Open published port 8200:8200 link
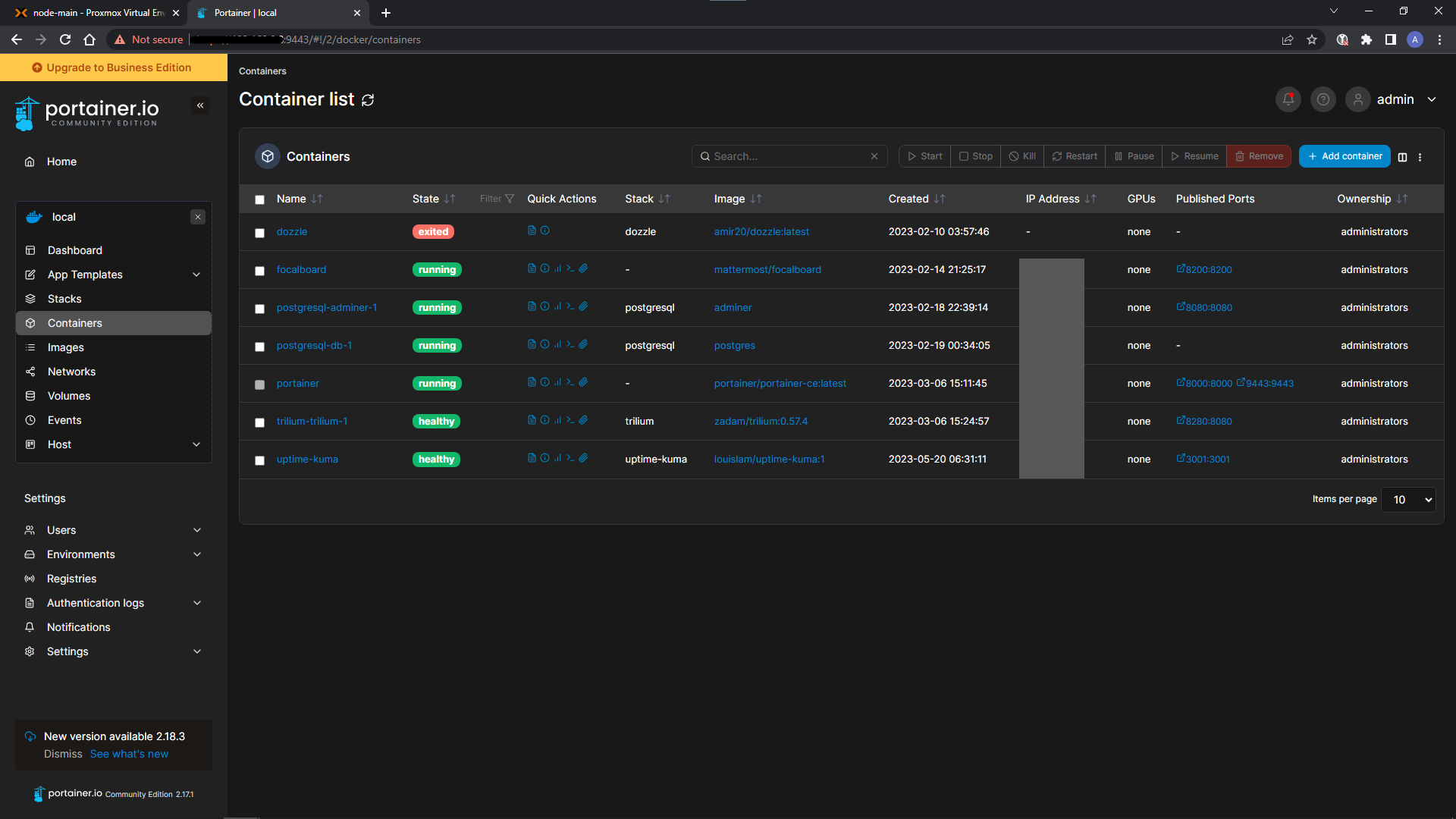 (x=1204, y=269)
